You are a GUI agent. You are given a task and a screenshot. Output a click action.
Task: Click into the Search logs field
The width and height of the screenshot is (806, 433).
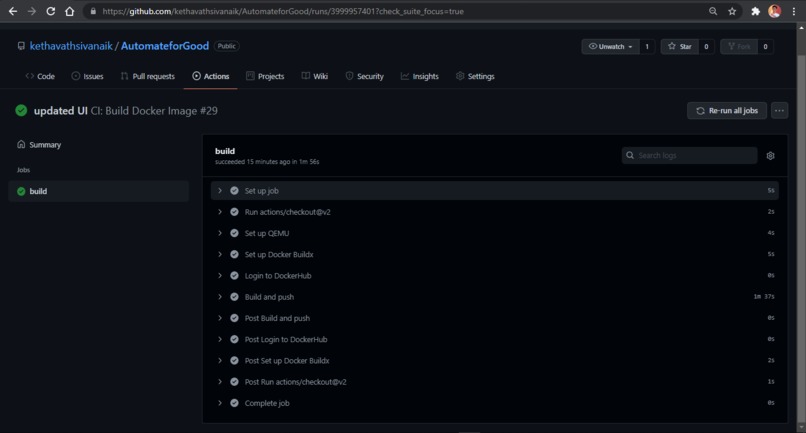pyautogui.click(x=690, y=155)
